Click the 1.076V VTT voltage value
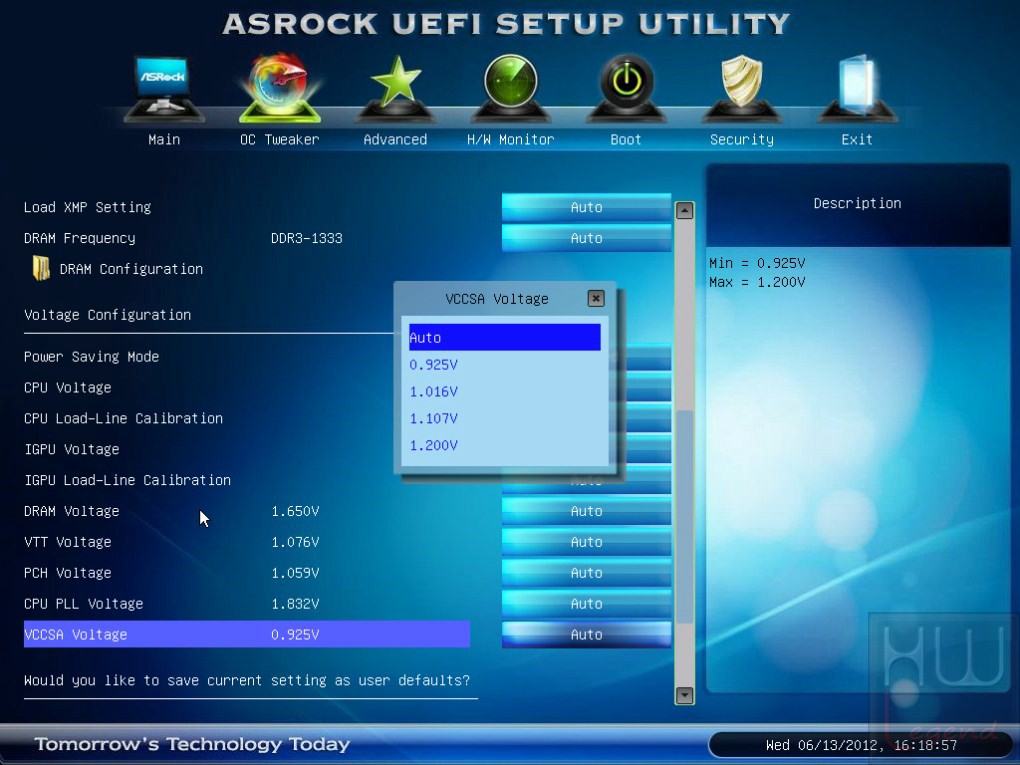The image size is (1020, 765). (295, 542)
